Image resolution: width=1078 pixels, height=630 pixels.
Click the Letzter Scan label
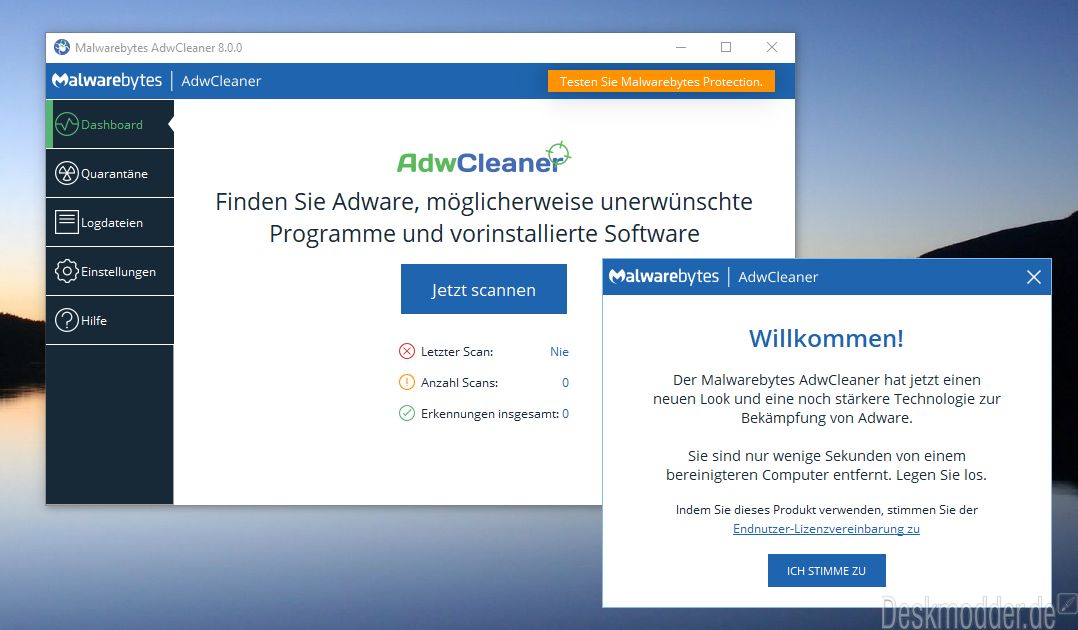pos(456,351)
